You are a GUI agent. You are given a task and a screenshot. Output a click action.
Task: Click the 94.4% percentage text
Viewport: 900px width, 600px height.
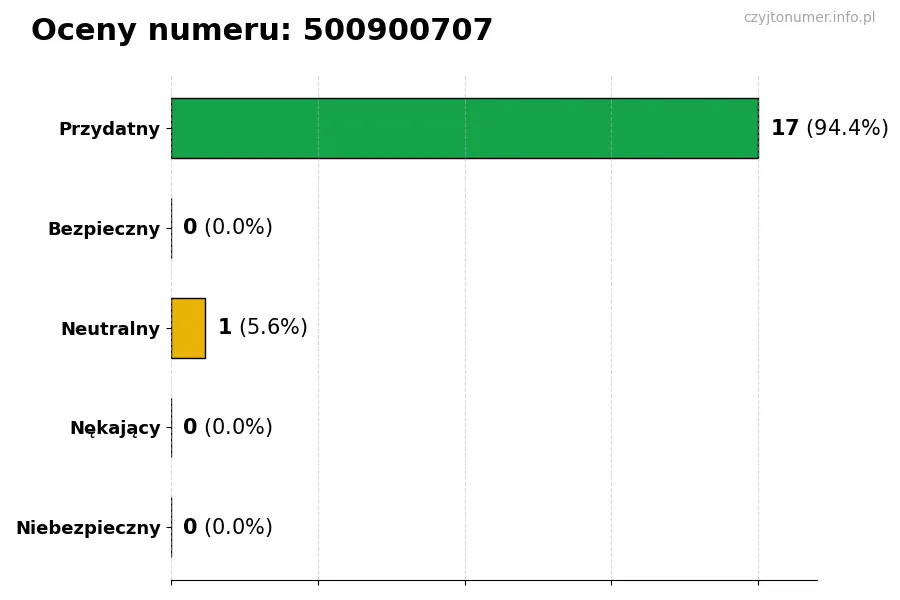point(847,128)
